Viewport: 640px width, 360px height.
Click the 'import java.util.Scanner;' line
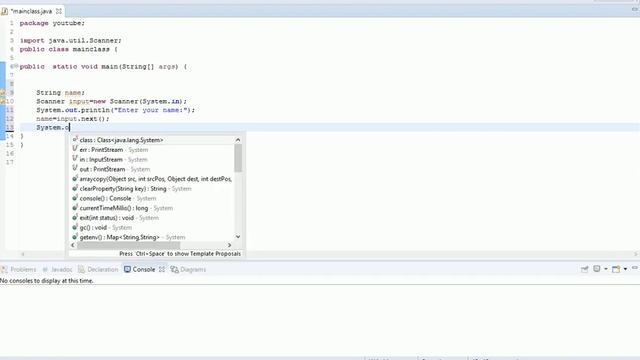tap(71, 40)
